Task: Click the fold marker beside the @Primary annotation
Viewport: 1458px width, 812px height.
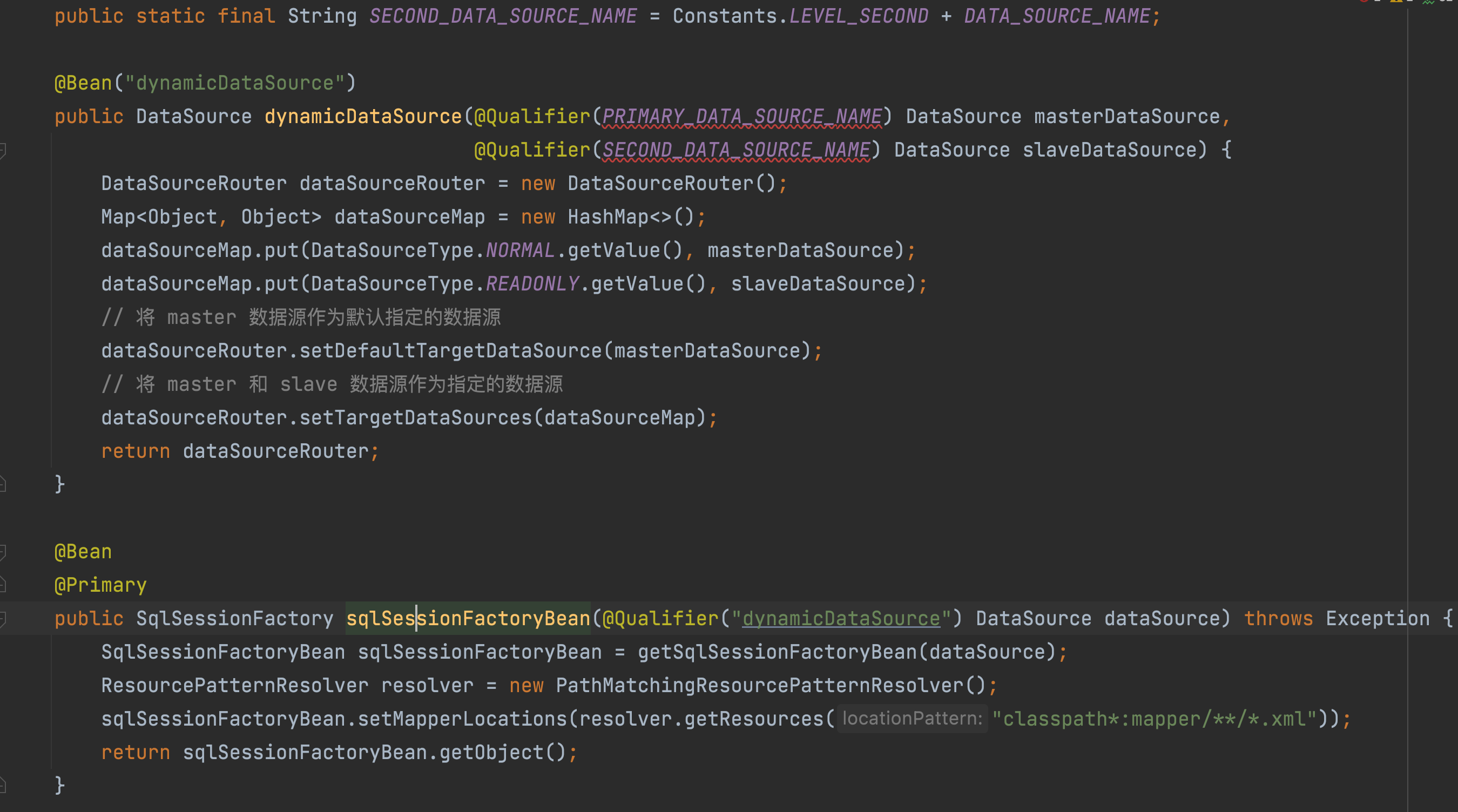Action: click(3, 585)
